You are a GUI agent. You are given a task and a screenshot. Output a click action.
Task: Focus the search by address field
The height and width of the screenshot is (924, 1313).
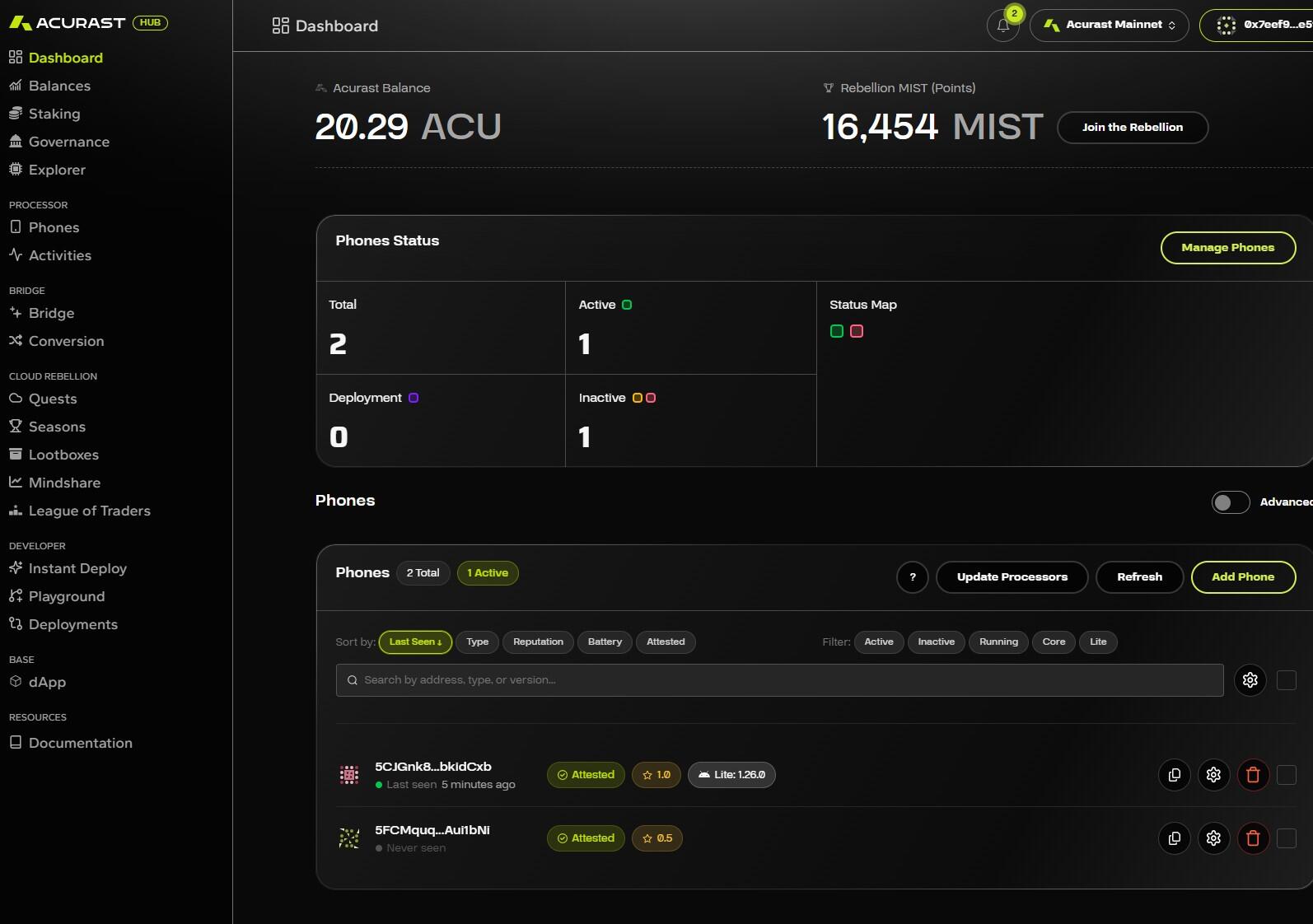(x=779, y=680)
